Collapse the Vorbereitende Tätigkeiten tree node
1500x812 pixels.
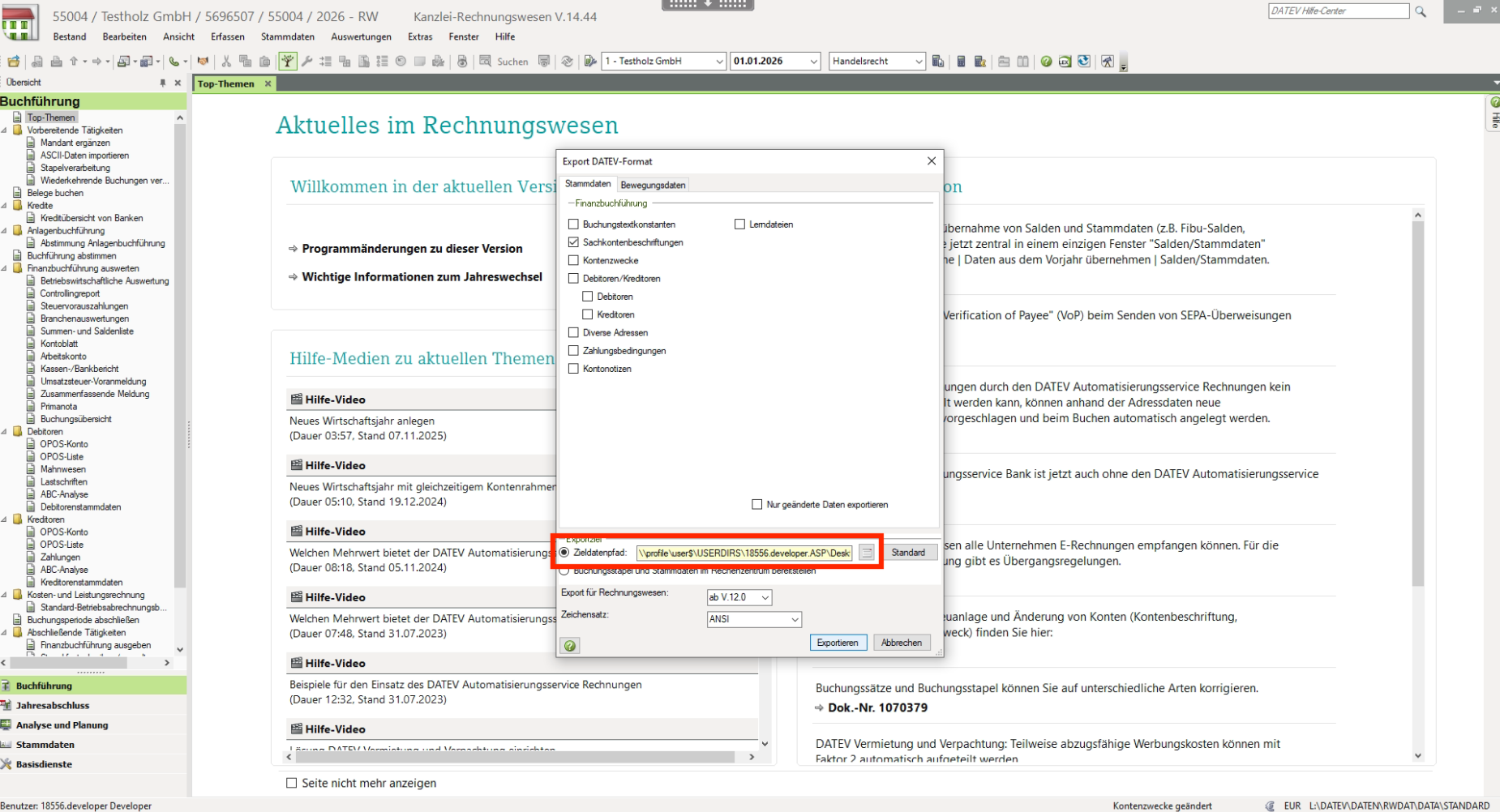pos(5,130)
